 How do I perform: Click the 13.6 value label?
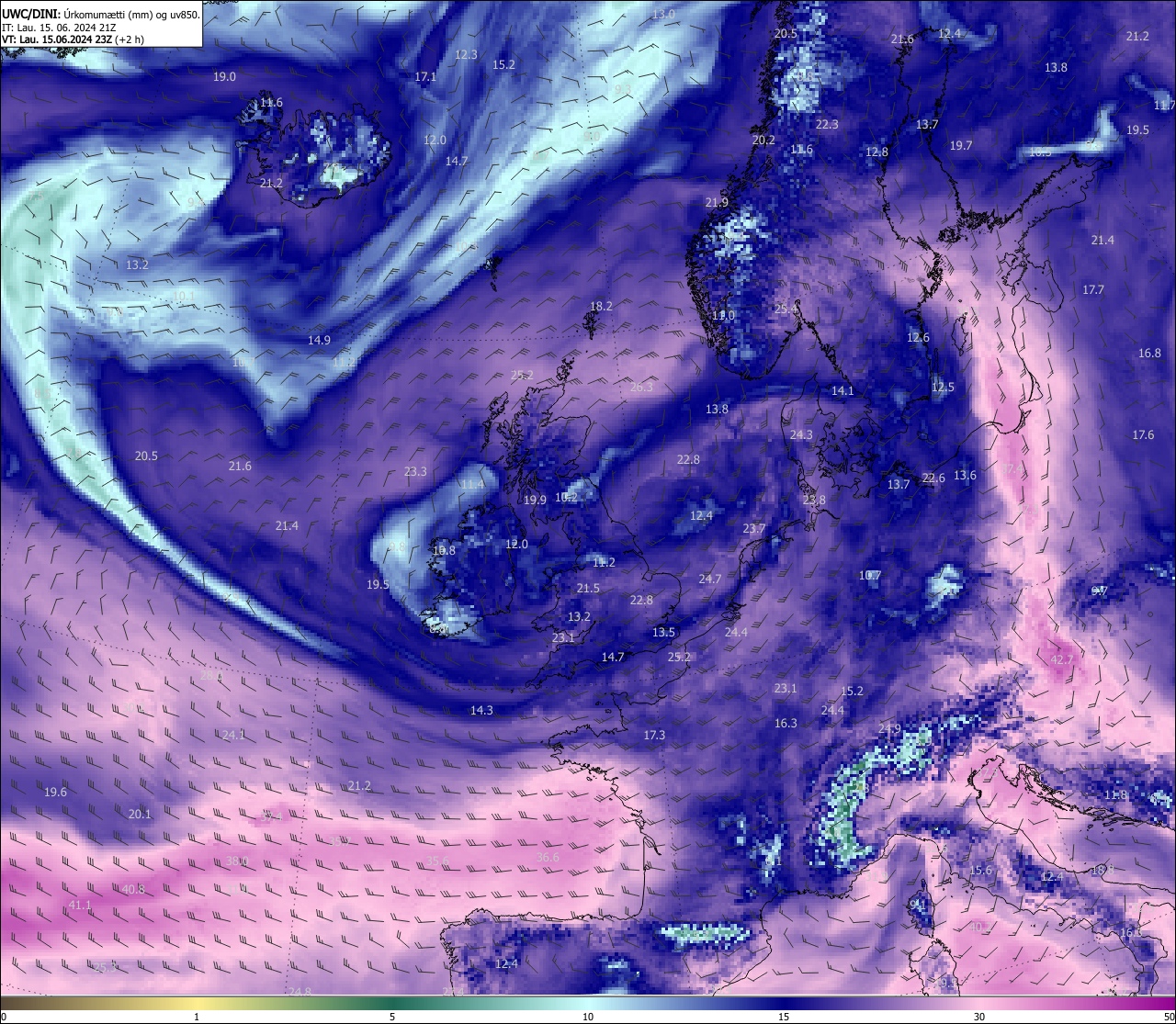tap(965, 476)
